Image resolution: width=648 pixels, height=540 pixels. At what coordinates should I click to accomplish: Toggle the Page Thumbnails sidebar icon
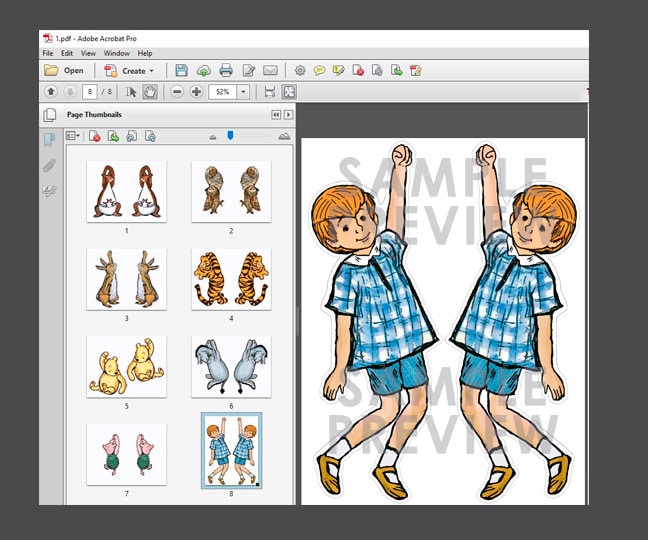[x=49, y=115]
